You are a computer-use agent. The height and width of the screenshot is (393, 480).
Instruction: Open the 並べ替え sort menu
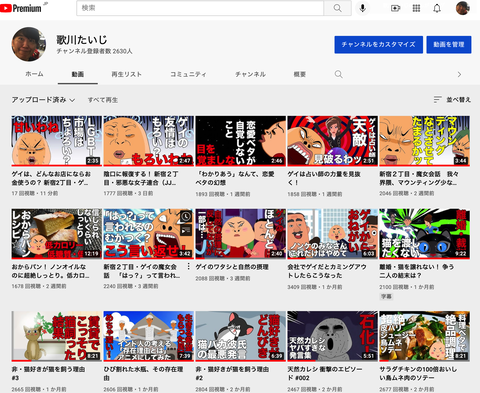(452, 99)
